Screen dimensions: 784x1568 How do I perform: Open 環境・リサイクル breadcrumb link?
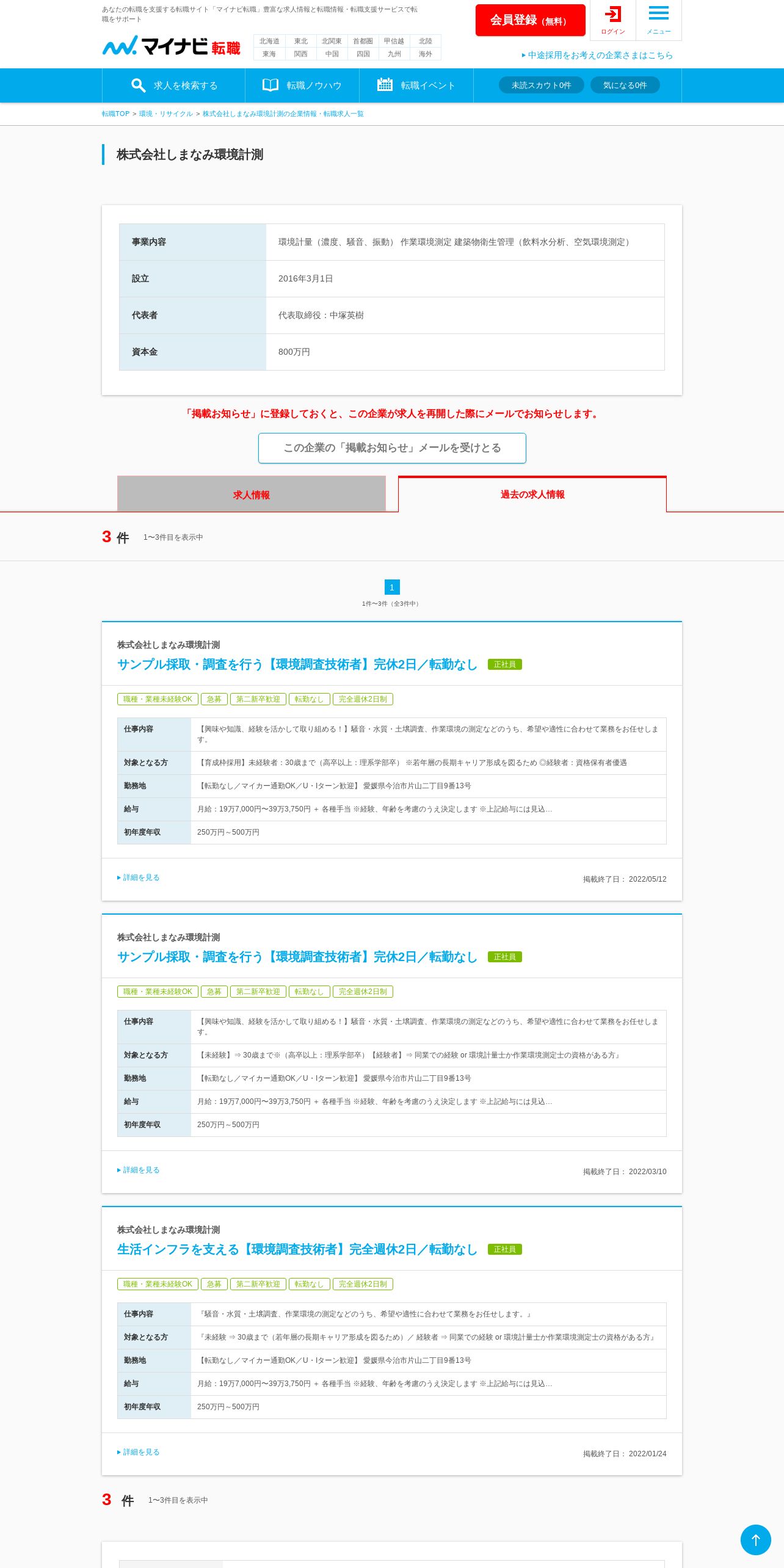coord(165,114)
